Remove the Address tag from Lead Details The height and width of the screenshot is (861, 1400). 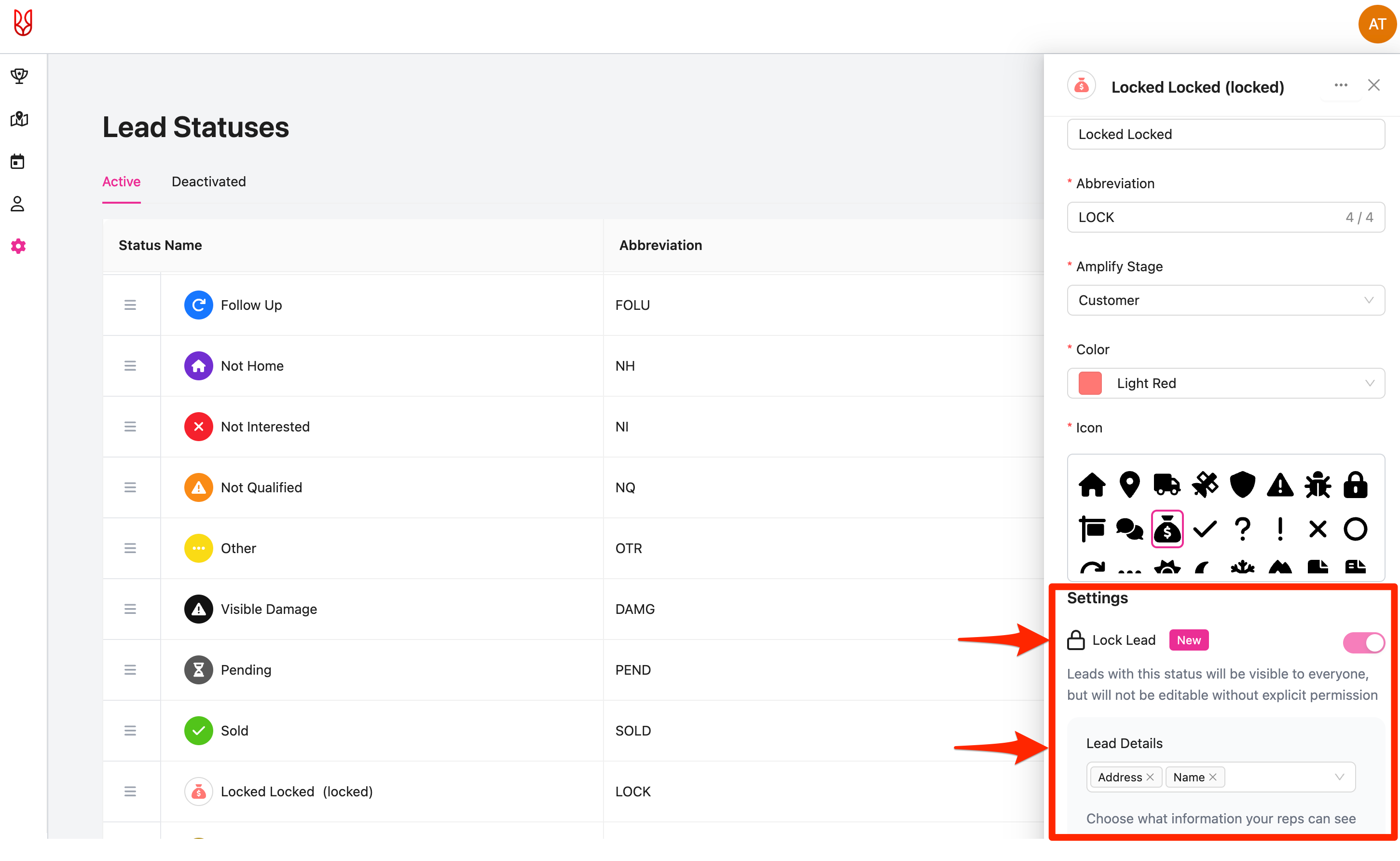1150,778
